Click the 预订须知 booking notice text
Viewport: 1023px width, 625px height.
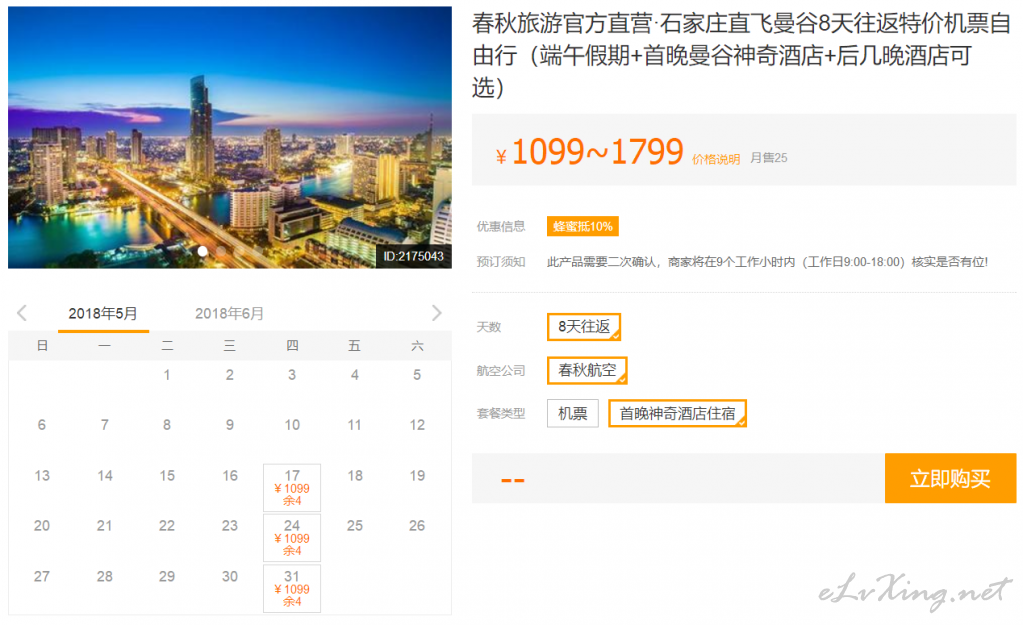click(x=501, y=262)
